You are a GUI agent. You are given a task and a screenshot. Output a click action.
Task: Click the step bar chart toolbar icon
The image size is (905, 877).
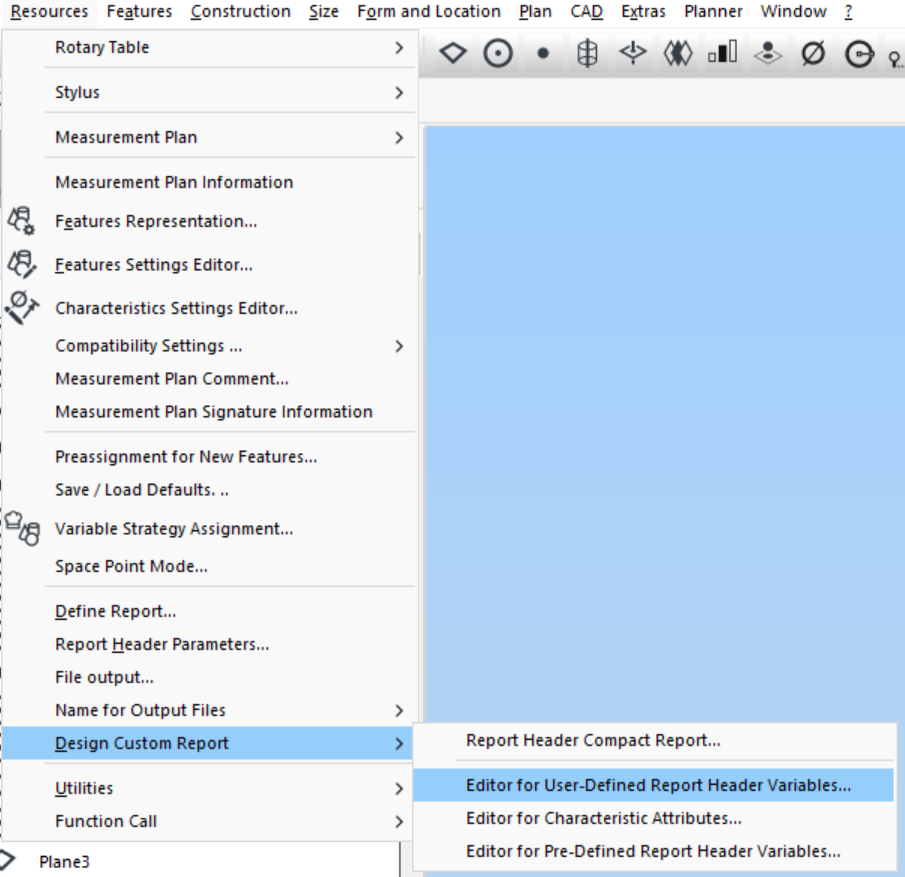click(x=723, y=51)
